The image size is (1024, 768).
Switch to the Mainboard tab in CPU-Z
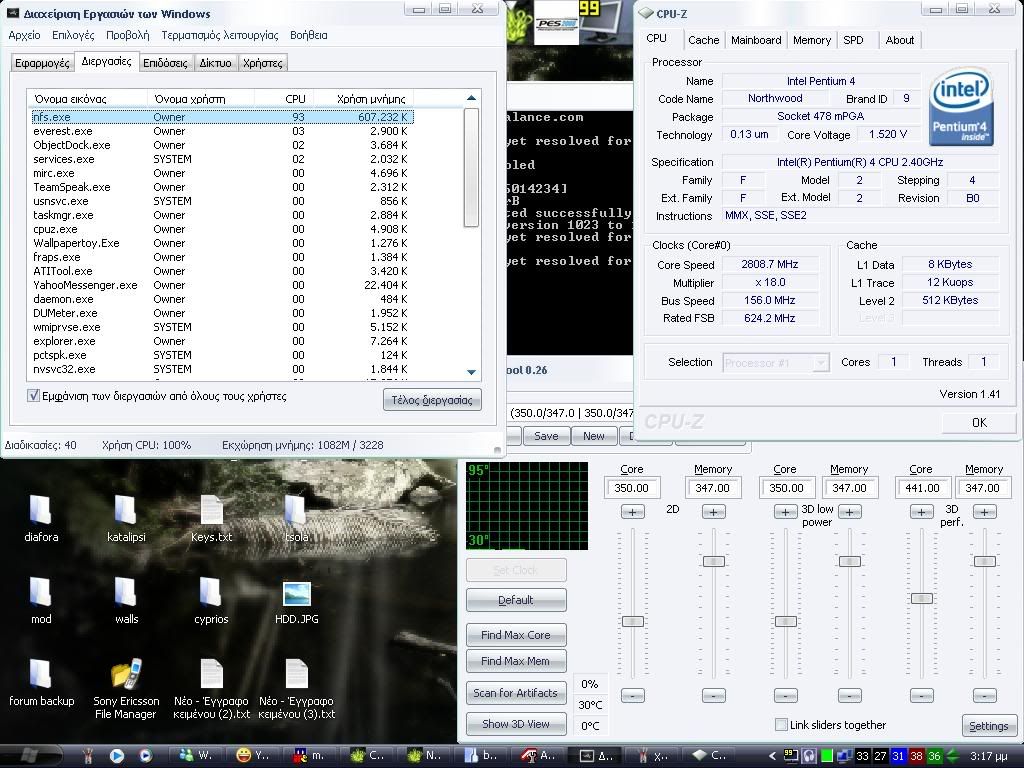(756, 40)
